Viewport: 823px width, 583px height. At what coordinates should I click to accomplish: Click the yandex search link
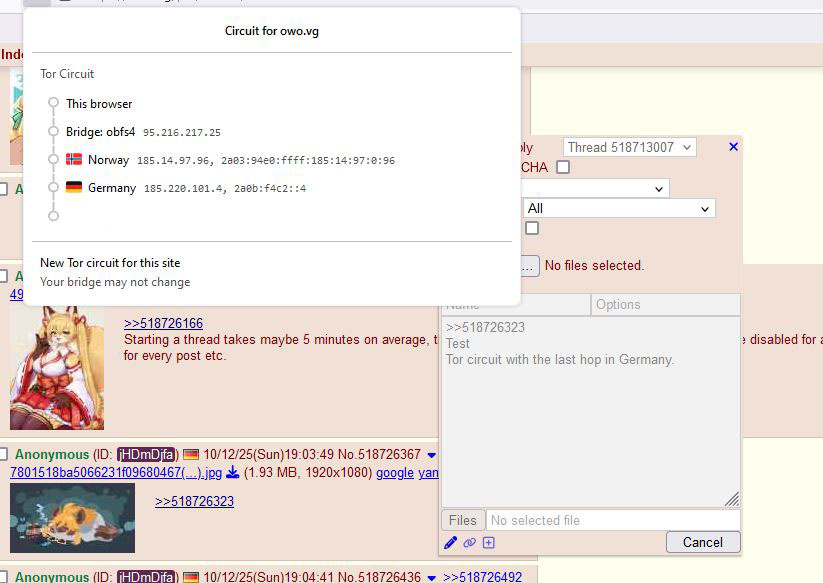(x=428, y=472)
